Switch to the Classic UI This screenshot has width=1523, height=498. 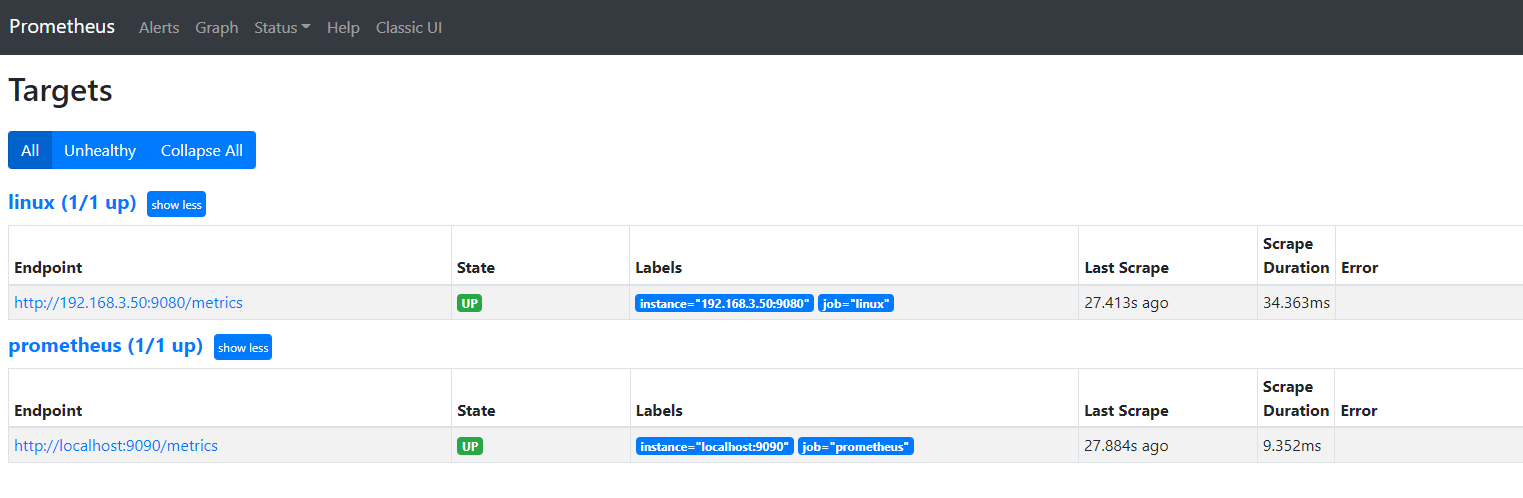(x=409, y=28)
